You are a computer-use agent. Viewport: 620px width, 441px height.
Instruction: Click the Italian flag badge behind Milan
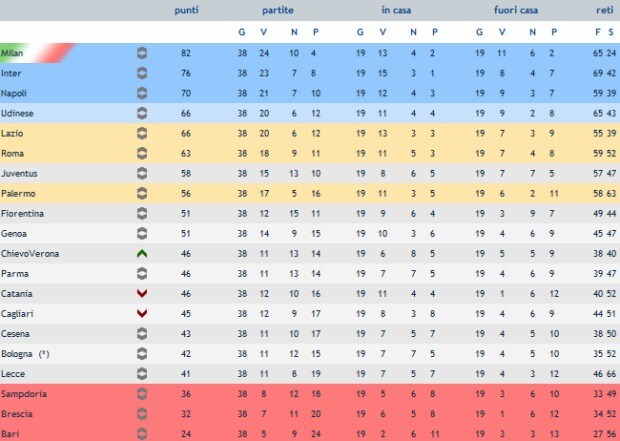[38, 53]
